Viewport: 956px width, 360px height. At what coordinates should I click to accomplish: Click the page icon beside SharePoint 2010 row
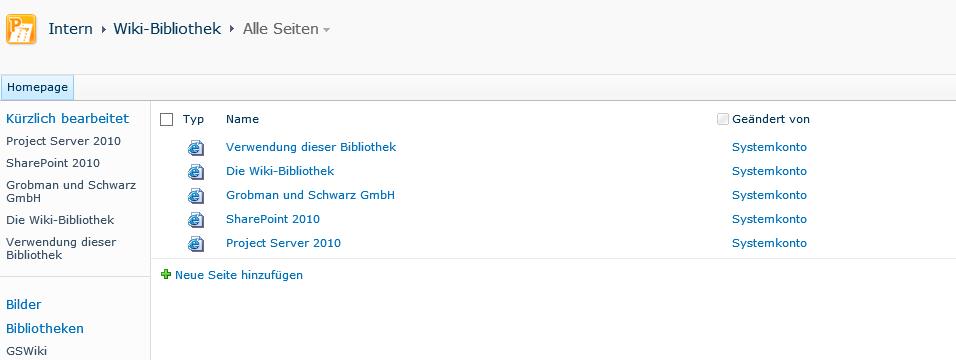196,219
